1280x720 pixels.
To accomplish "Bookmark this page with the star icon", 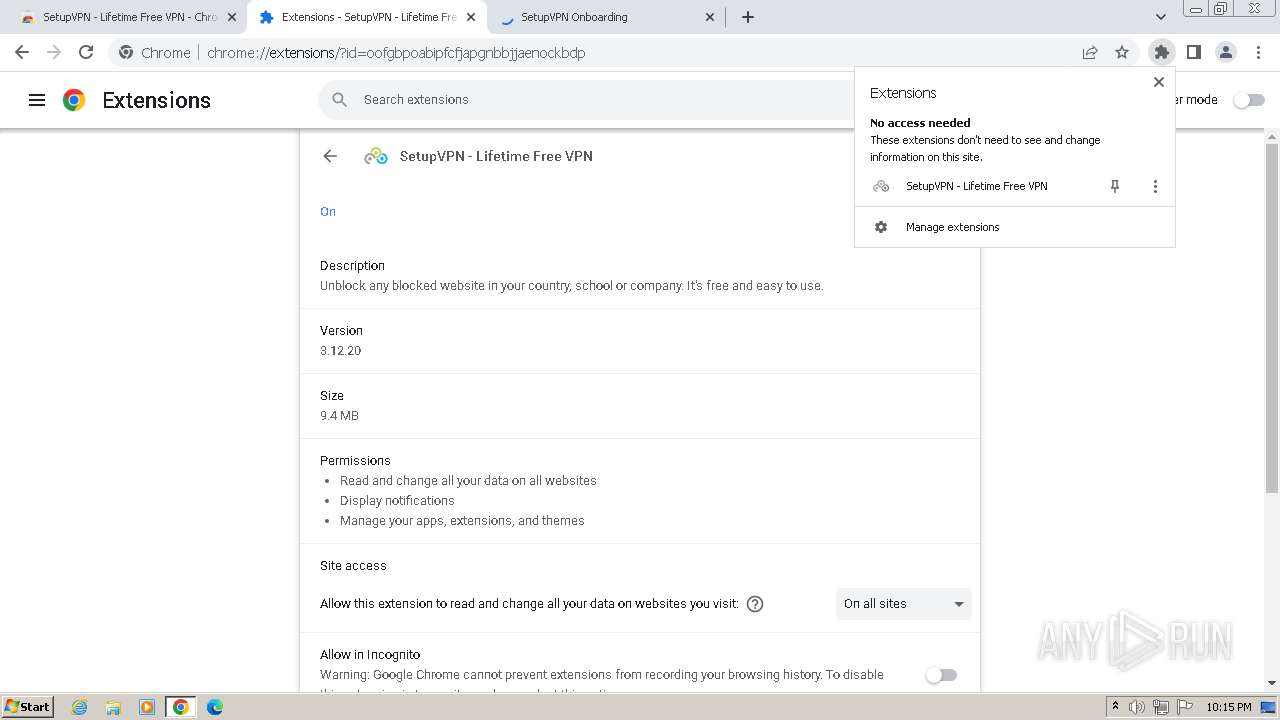I will click(x=1122, y=52).
